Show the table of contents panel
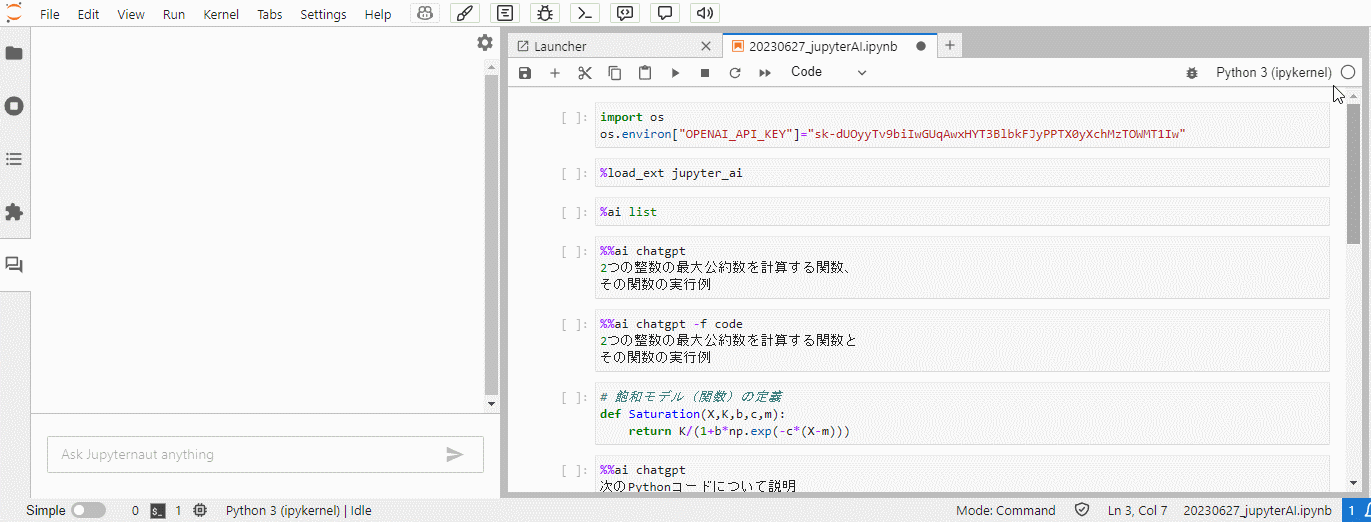This screenshot has height=522, width=1371. pos(14,159)
